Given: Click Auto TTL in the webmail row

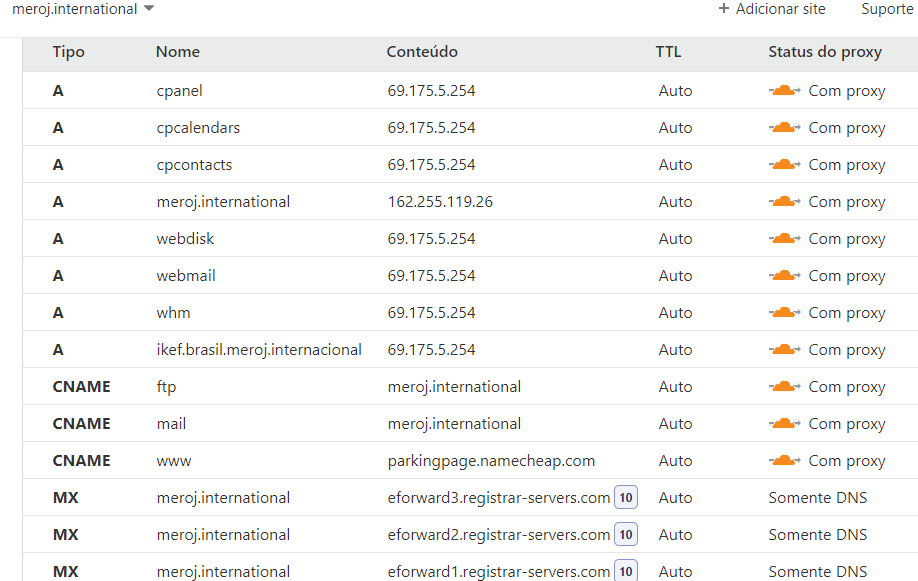Looking at the screenshot, I should 676,275.
